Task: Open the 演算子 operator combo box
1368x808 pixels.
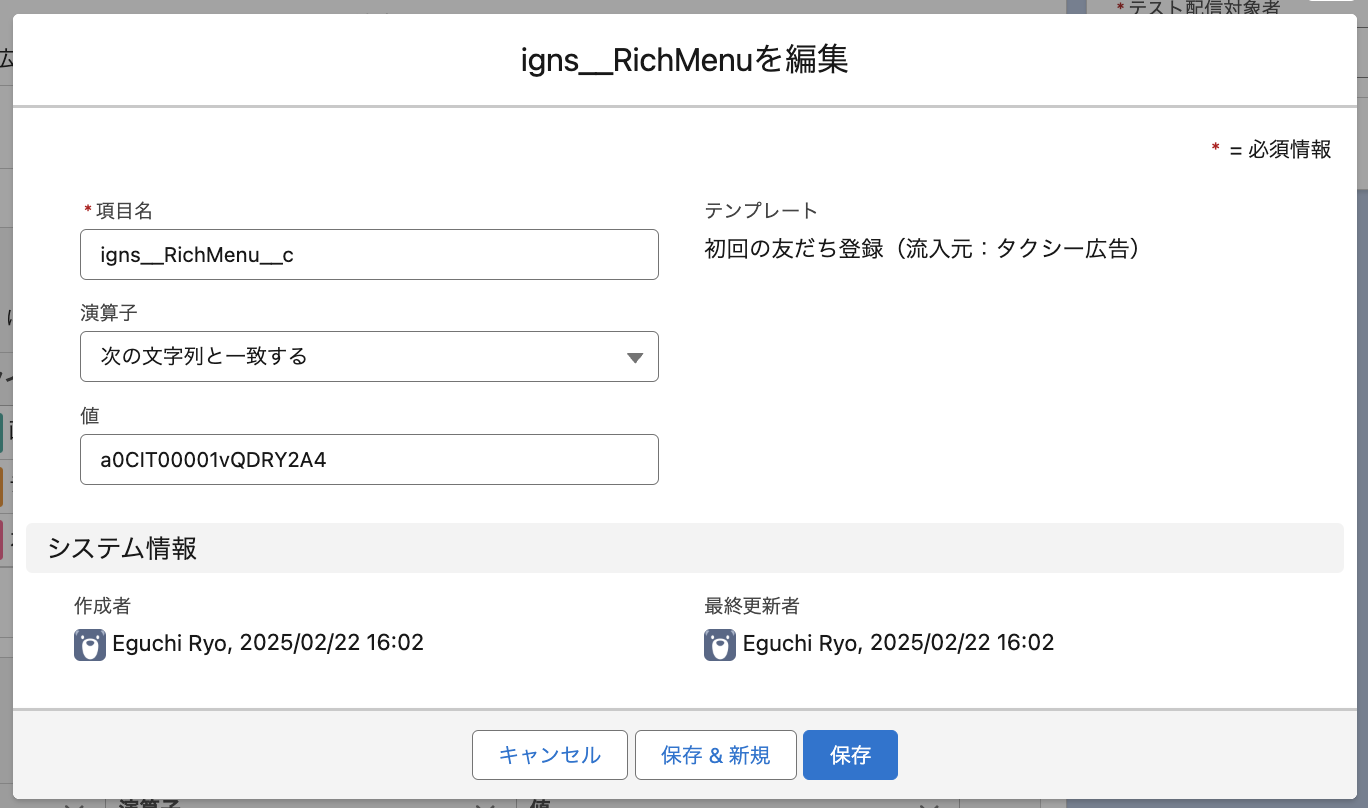Action: 368,356
